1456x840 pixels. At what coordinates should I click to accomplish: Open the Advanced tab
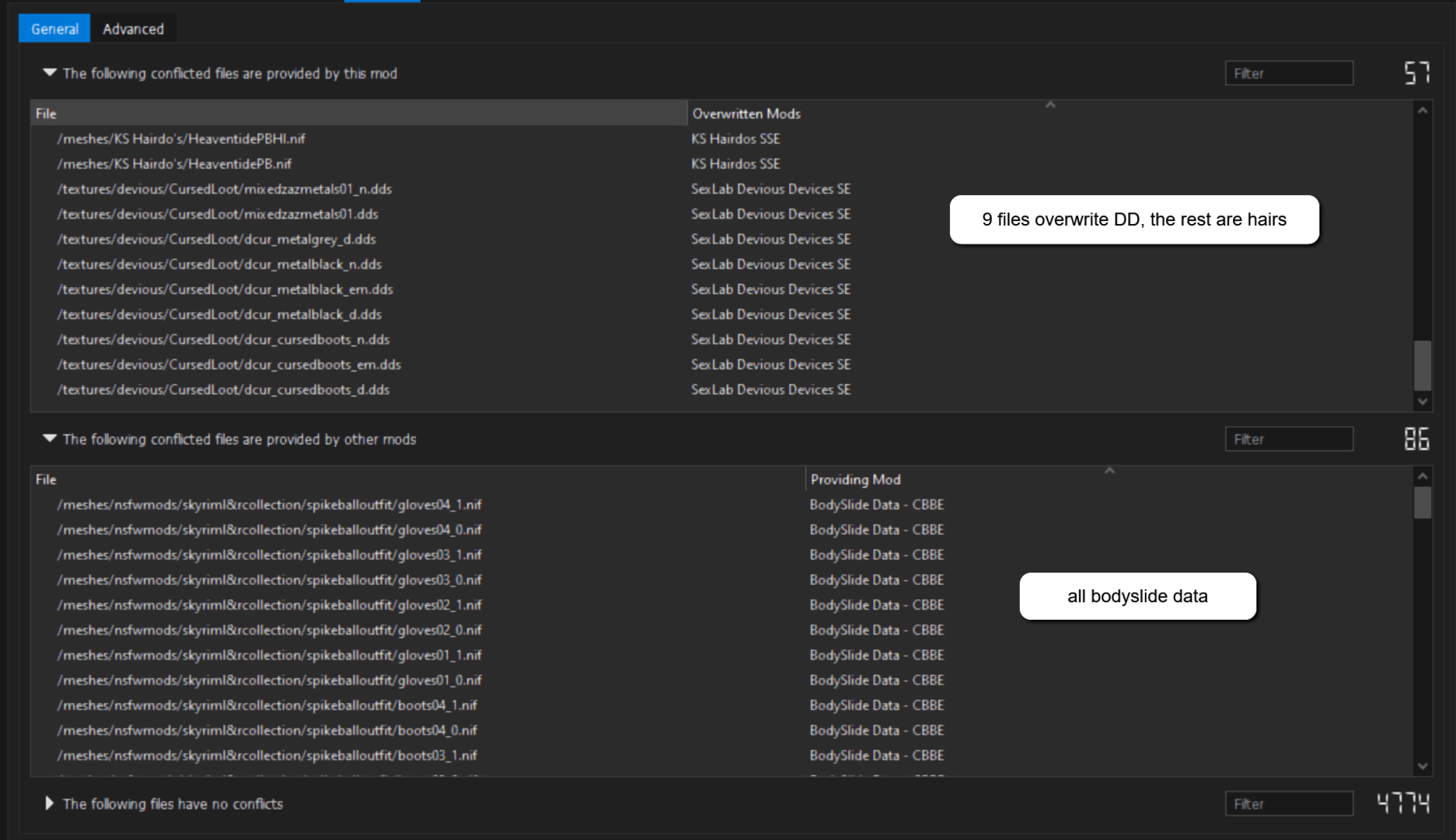point(133,29)
